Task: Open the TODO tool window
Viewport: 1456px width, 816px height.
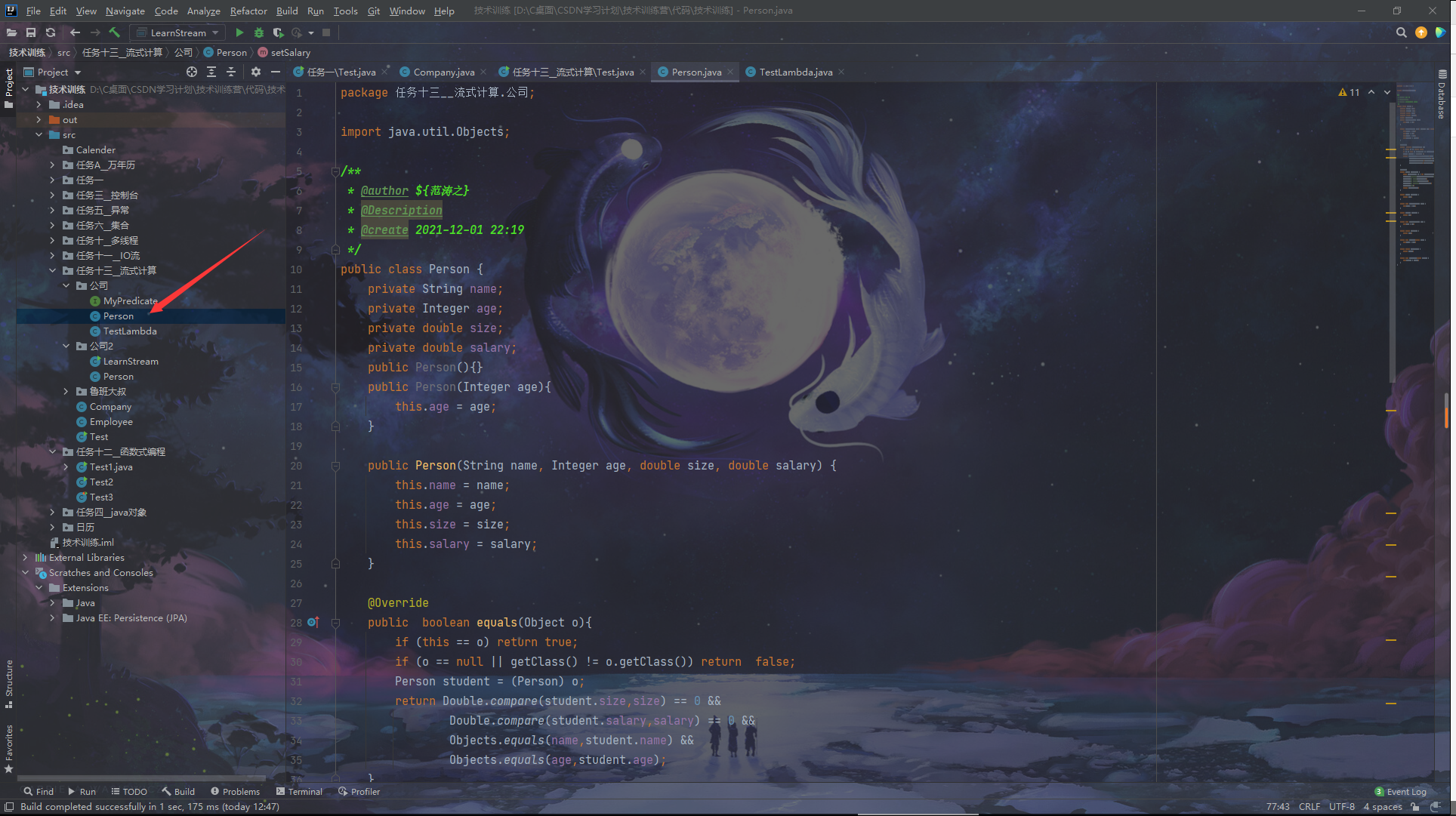Action: pyautogui.click(x=129, y=791)
